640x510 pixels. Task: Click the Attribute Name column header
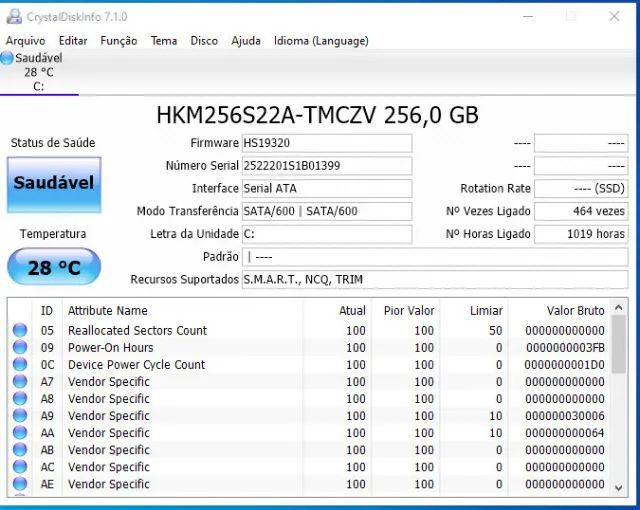coord(182,311)
